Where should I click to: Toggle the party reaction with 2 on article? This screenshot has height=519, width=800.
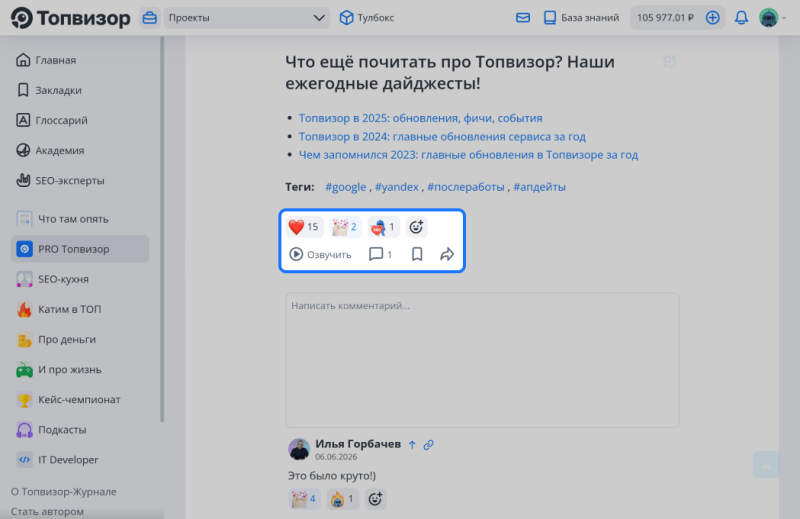click(344, 227)
